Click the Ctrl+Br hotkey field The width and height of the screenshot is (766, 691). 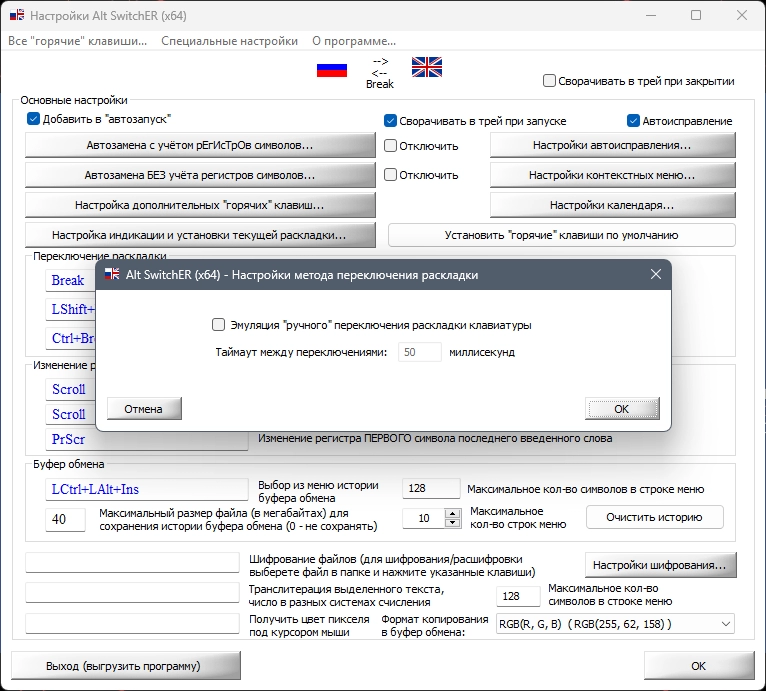(x=71, y=338)
